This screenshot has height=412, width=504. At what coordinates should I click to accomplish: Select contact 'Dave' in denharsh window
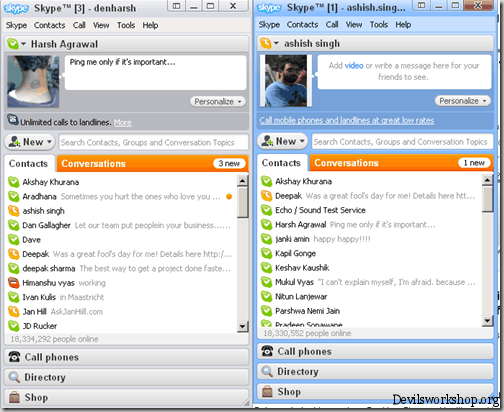click(x=122, y=240)
